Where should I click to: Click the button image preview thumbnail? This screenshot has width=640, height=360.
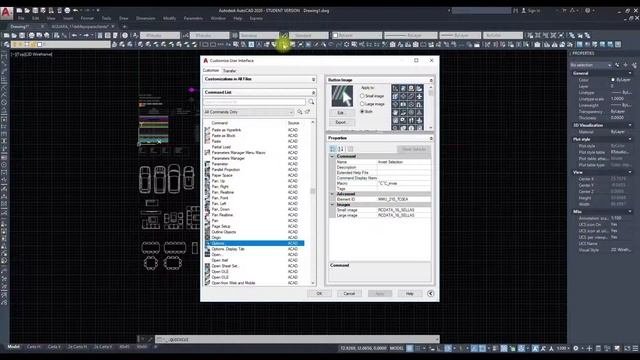(x=342, y=96)
